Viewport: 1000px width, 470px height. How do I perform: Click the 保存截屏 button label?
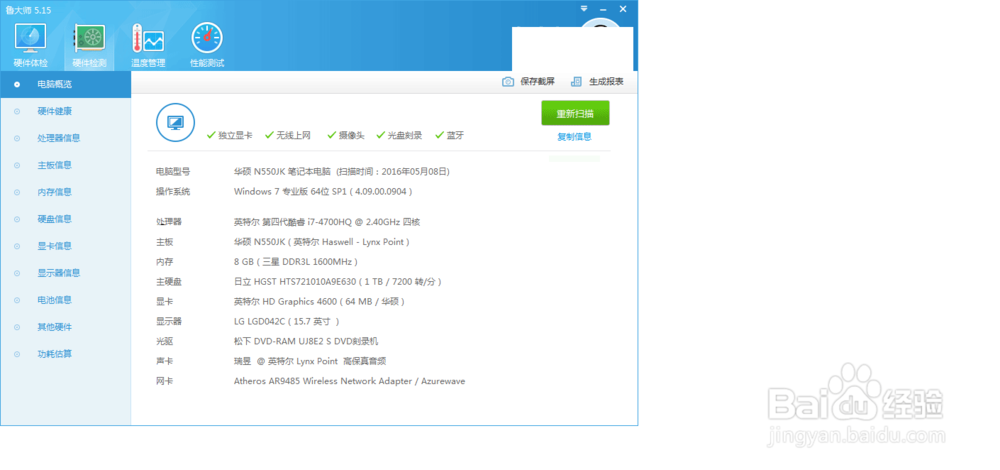[x=538, y=82]
